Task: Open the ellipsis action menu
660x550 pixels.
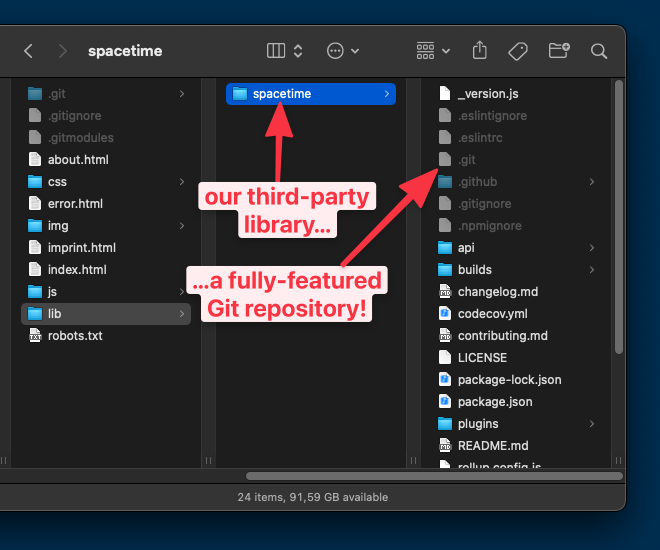Action: tap(343, 51)
